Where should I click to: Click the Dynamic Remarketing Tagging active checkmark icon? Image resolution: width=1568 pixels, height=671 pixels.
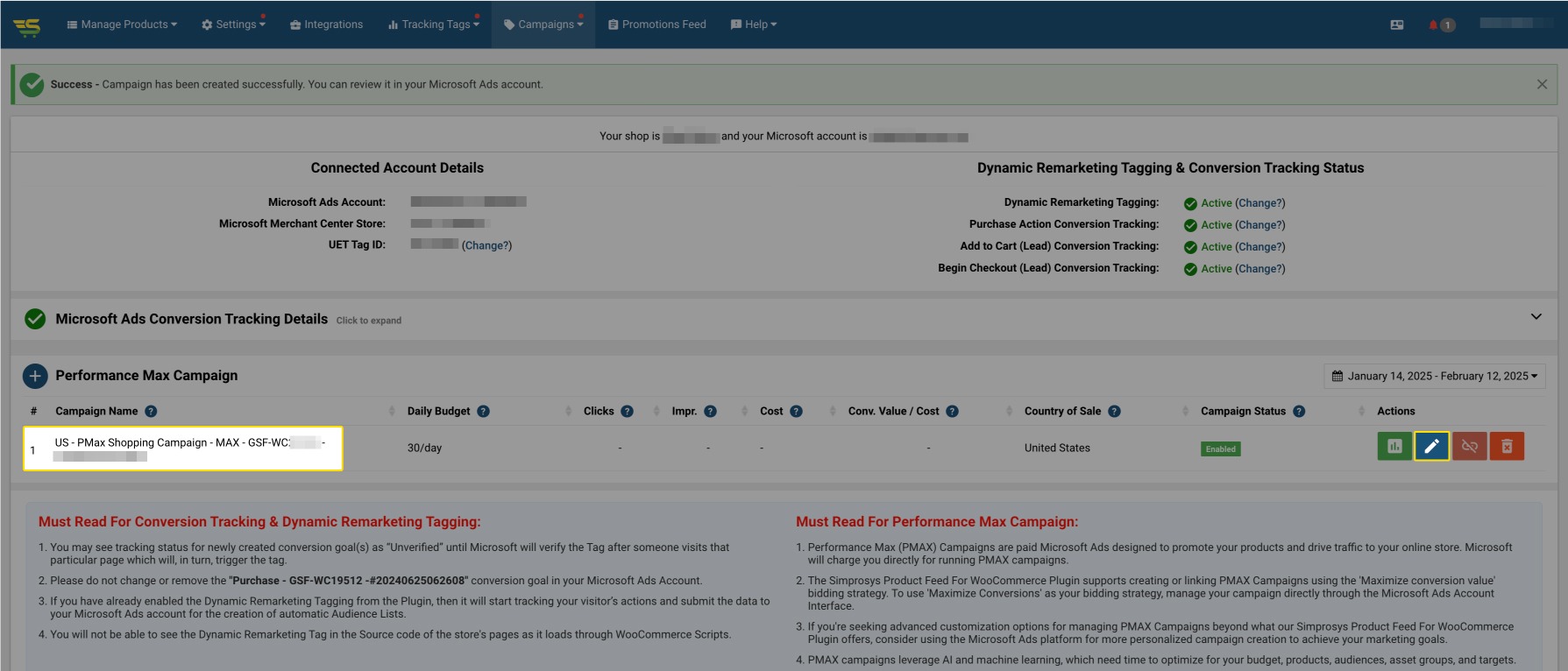[x=1190, y=204]
